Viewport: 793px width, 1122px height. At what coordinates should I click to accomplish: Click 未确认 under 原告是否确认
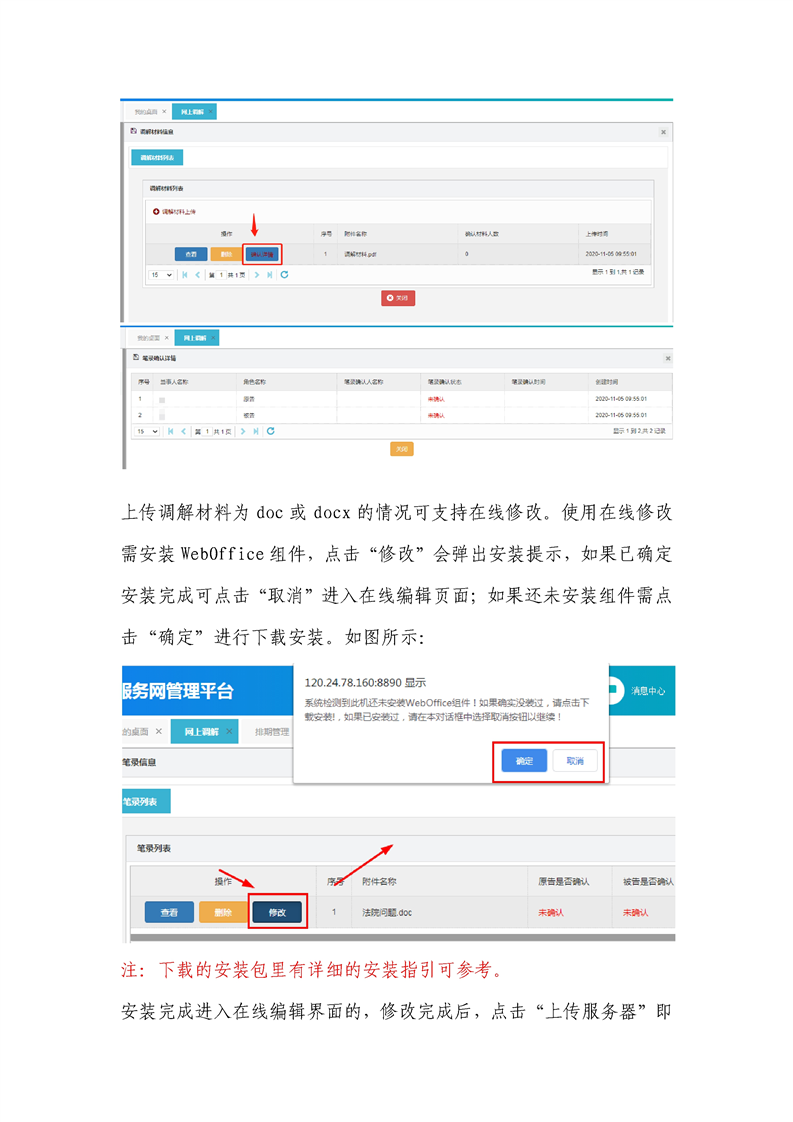tap(551, 912)
